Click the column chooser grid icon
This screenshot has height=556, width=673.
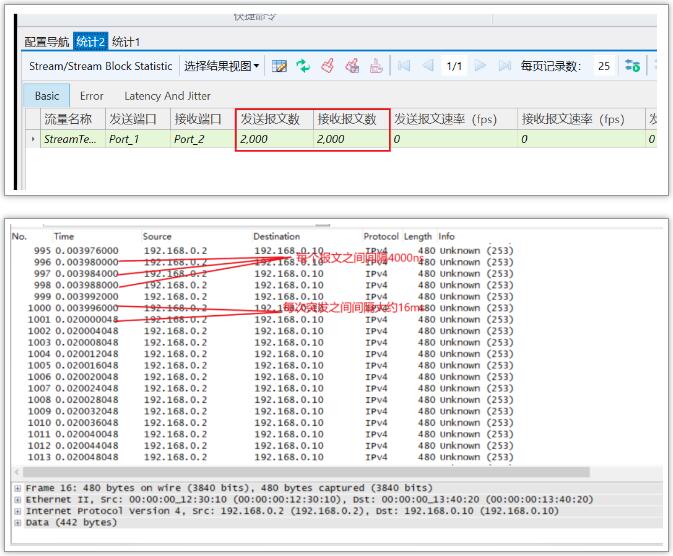click(280, 66)
